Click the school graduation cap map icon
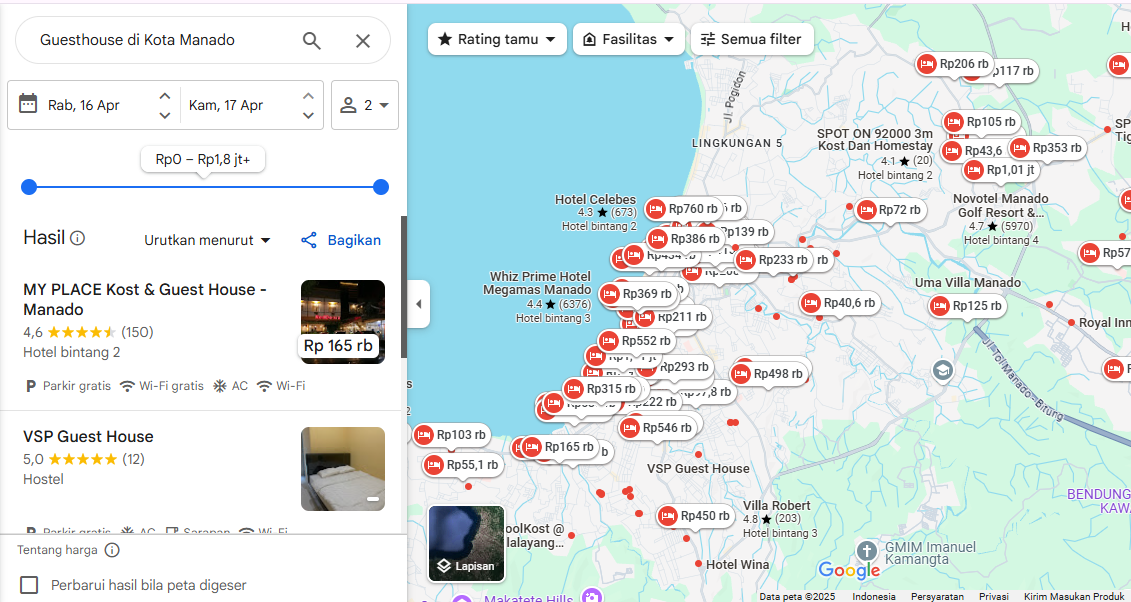 pos(943,371)
